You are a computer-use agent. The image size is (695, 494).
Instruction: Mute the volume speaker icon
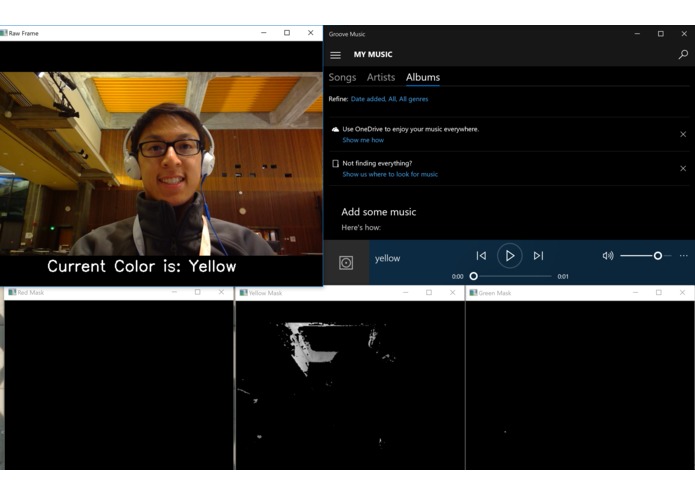(x=608, y=256)
